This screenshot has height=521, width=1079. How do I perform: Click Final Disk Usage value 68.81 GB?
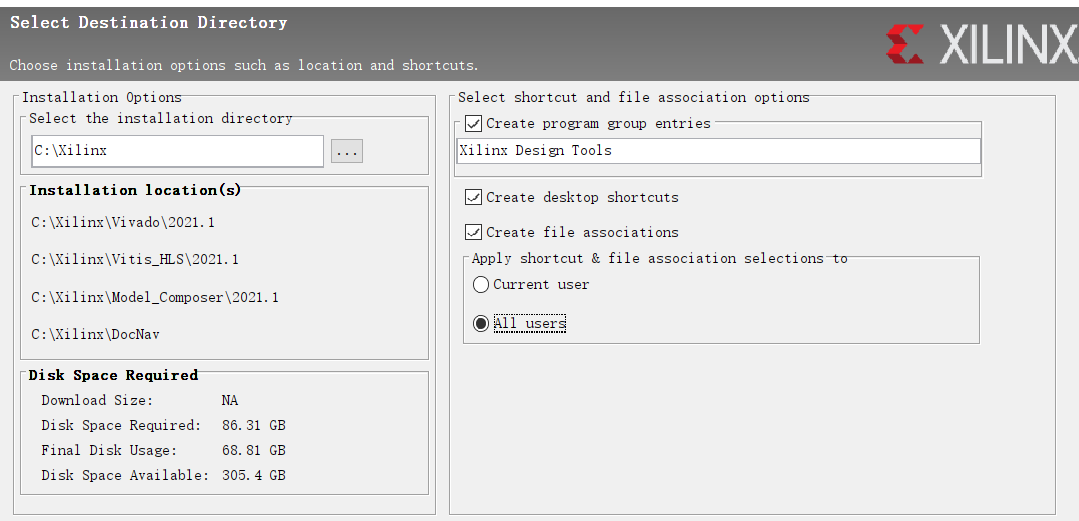tap(253, 451)
